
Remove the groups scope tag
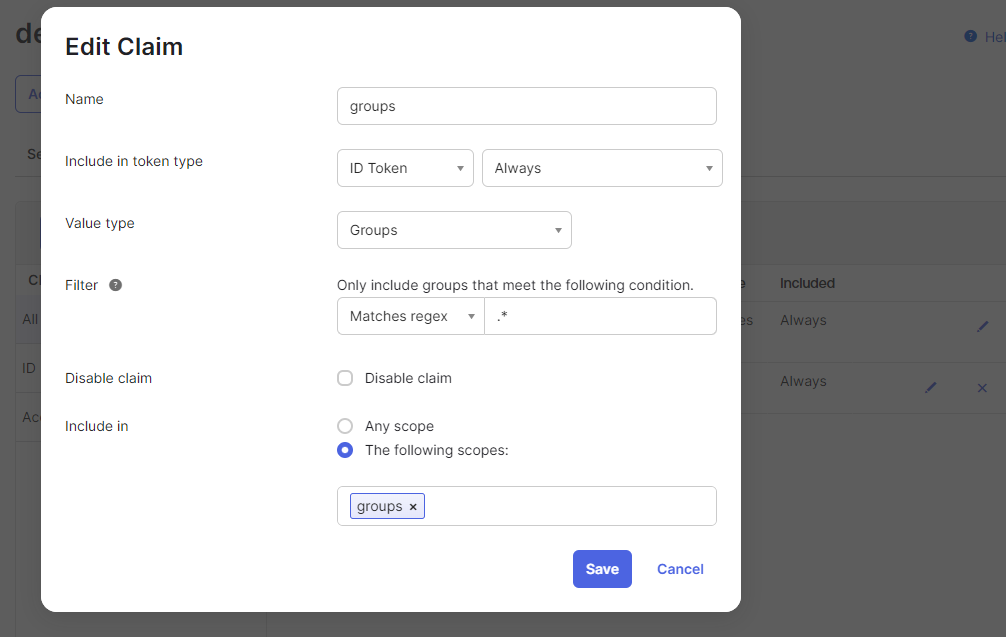(x=413, y=507)
